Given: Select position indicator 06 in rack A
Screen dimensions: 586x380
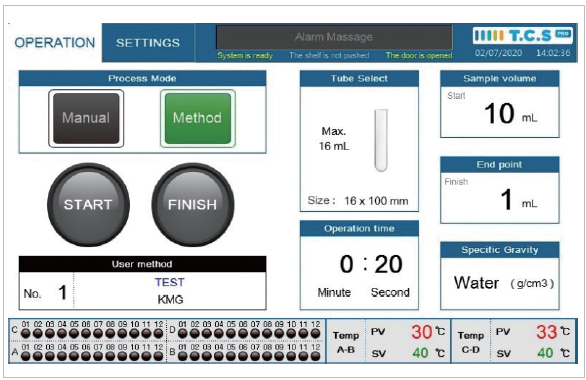Looking at the screenshot, I should (86, 356).
